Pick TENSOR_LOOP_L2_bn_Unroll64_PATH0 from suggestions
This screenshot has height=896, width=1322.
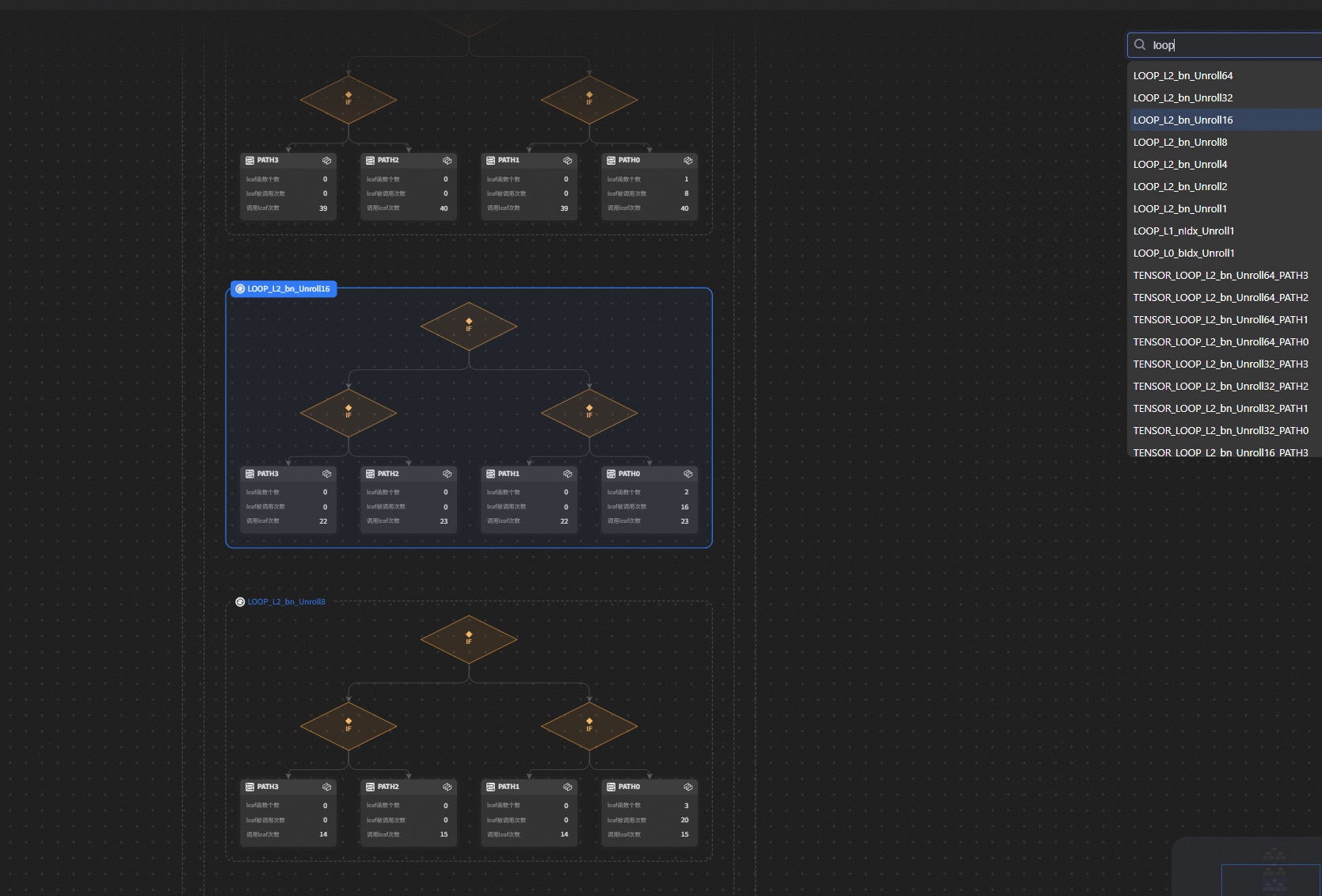pos(1220,342)
